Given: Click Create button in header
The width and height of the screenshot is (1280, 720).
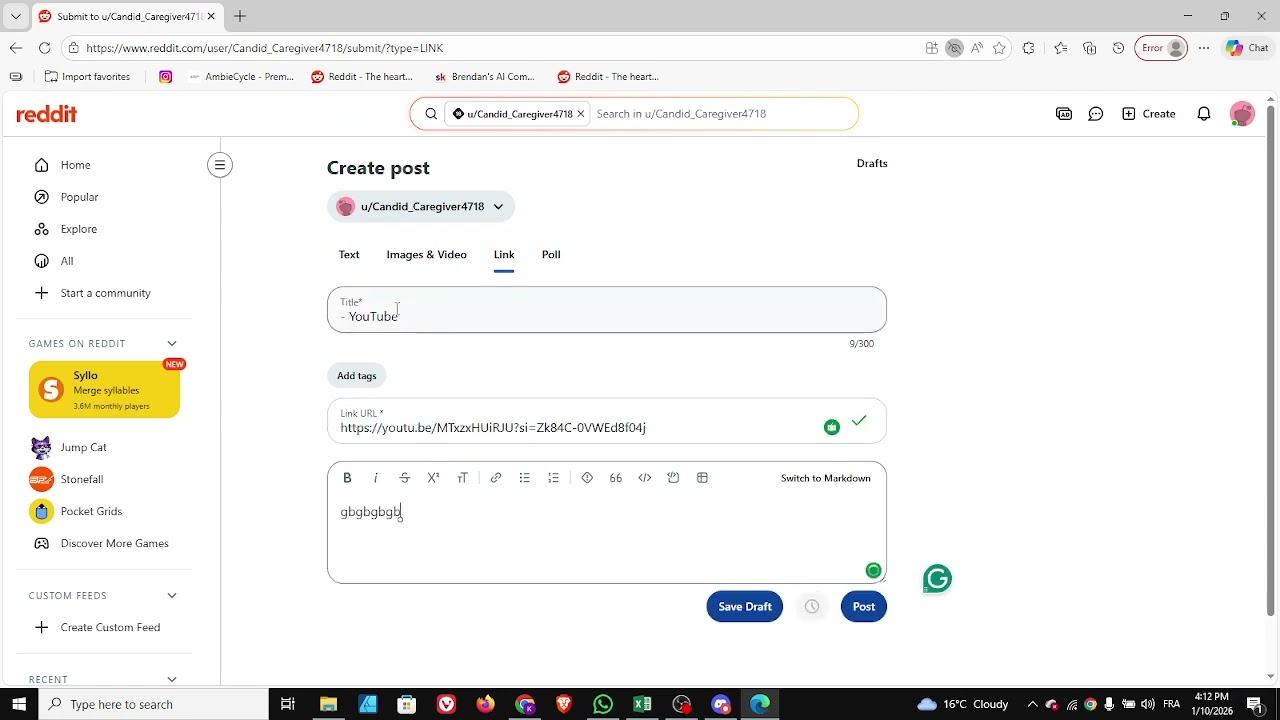Looking at the screenshot, I should coord(1148,114).
